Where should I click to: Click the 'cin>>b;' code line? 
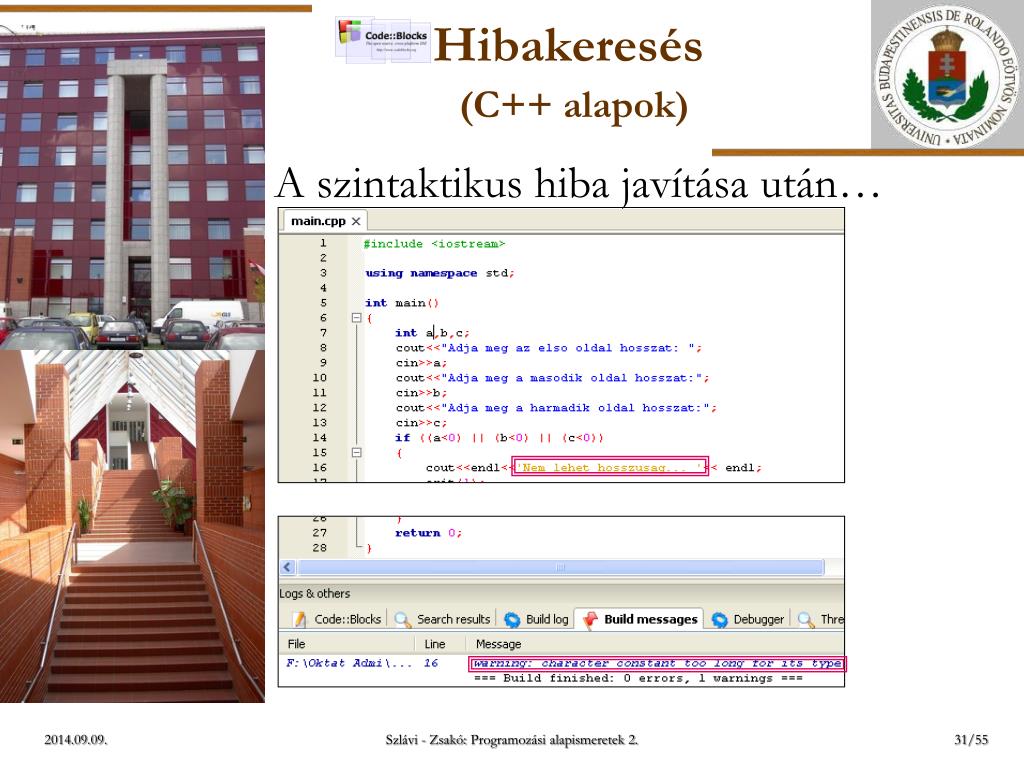[x=421, y=393]
